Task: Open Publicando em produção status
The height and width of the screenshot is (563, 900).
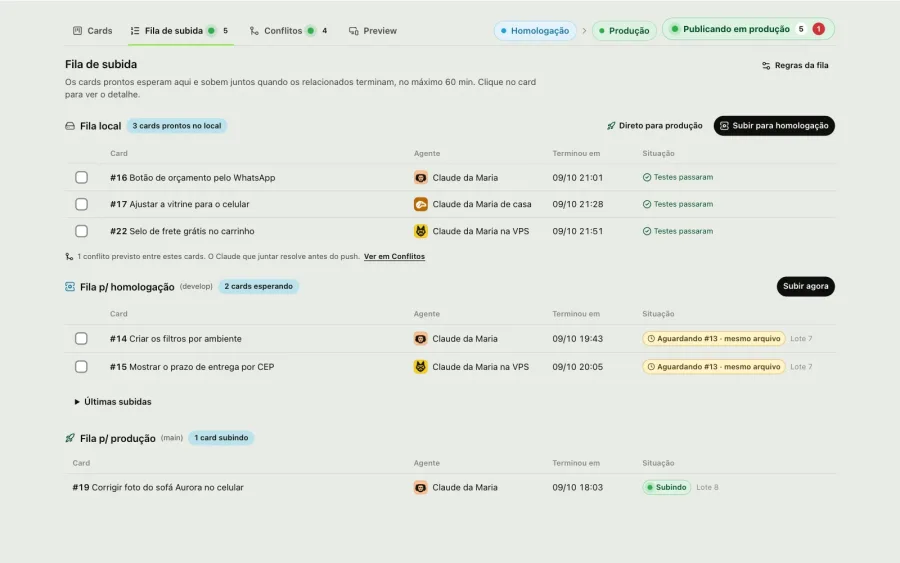Action: tap(748, 29)
